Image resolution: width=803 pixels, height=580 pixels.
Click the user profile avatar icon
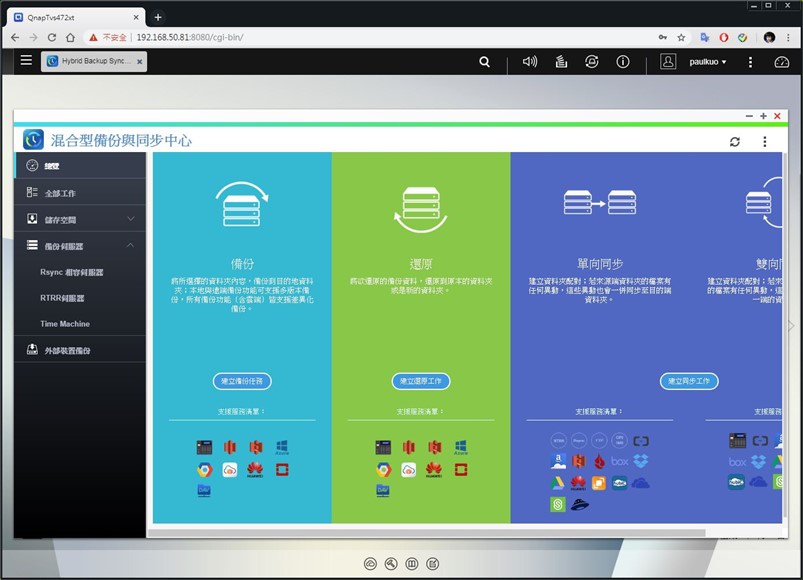668,62
